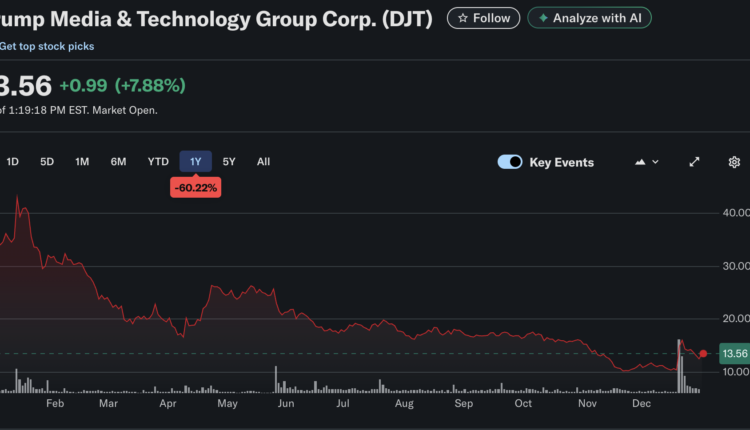
Task: Choose the 1M time range
Action: 82,161
